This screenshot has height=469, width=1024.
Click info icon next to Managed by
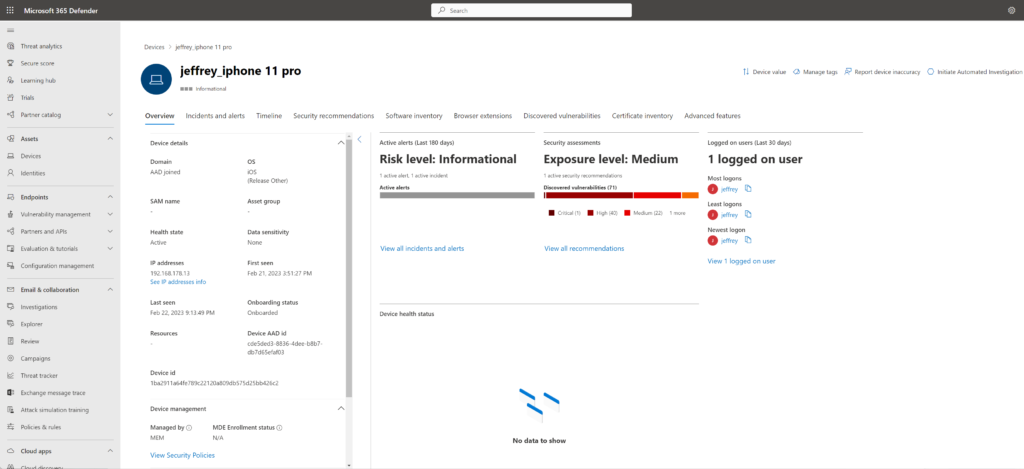click(189, 429)
